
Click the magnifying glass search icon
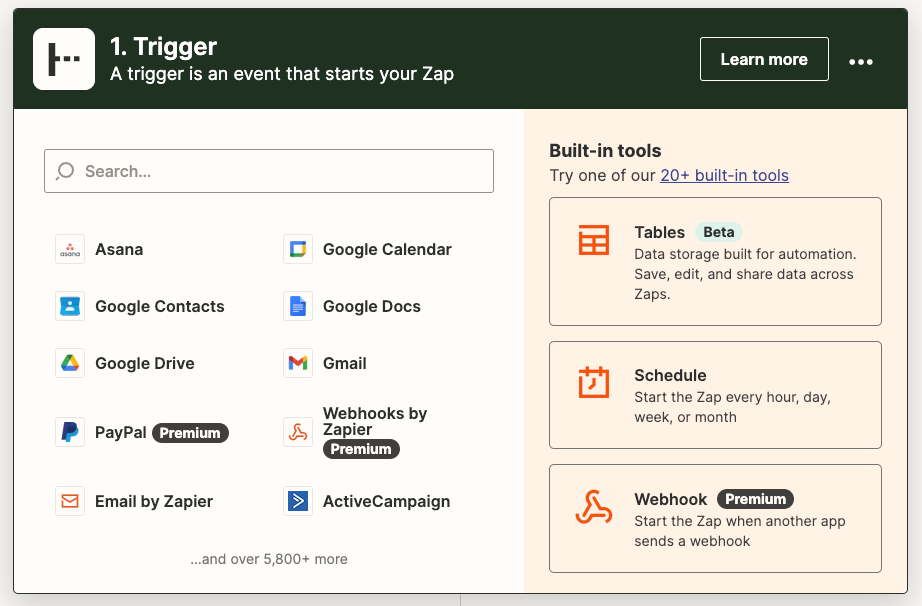(x=65, y=171)
